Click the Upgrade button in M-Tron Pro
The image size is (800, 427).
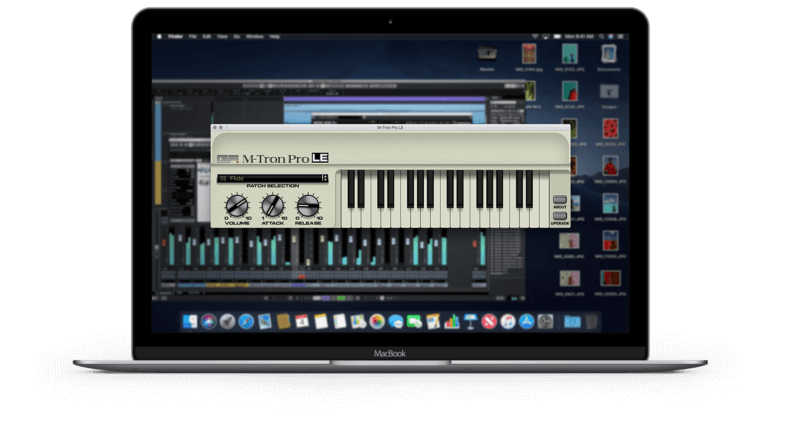560,216
